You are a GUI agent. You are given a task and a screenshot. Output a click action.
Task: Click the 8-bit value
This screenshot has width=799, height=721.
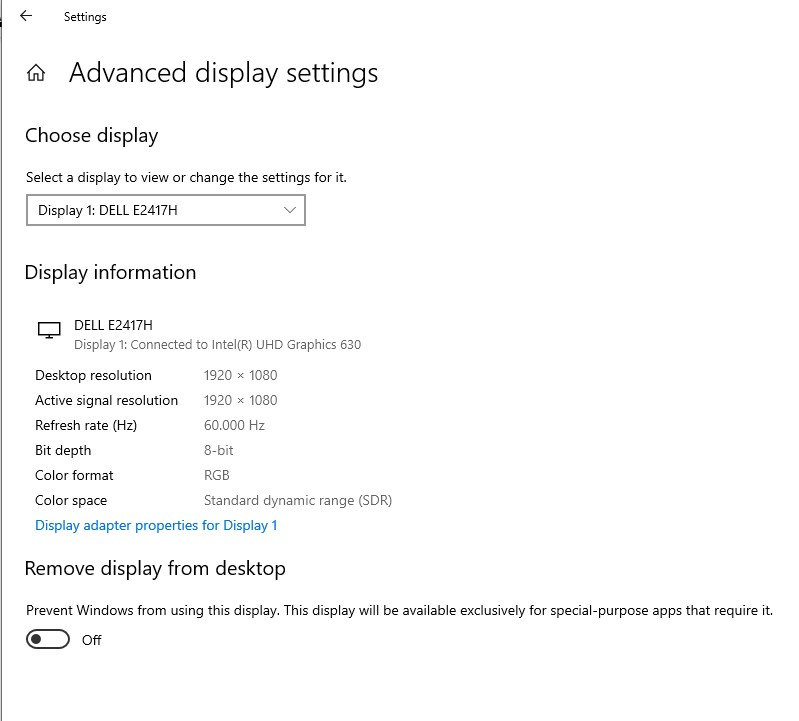pos(219,450)
